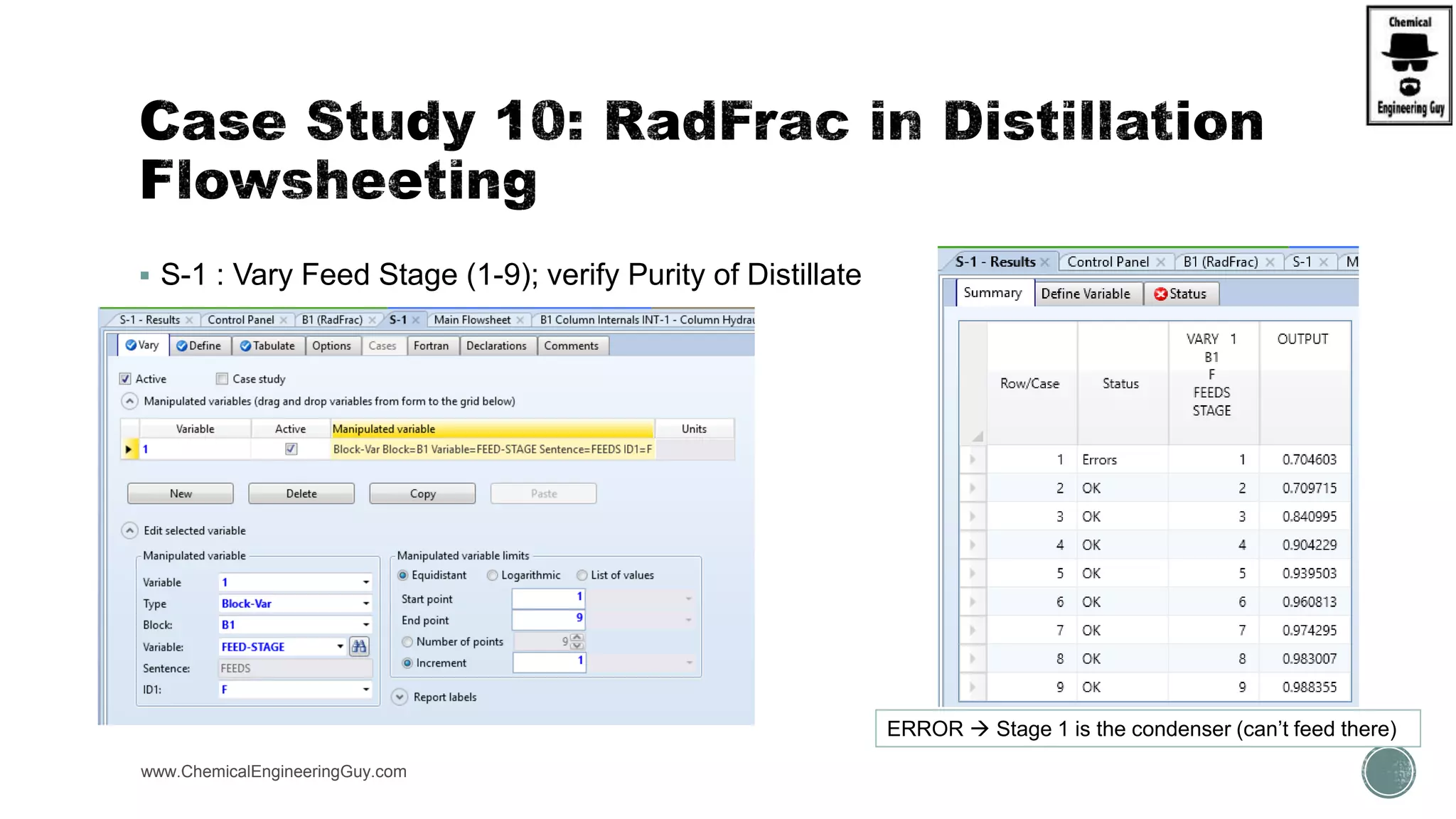Click the red Status error icon
Viewport: 1456px width, 819px height.
(x=1160, y=294)
